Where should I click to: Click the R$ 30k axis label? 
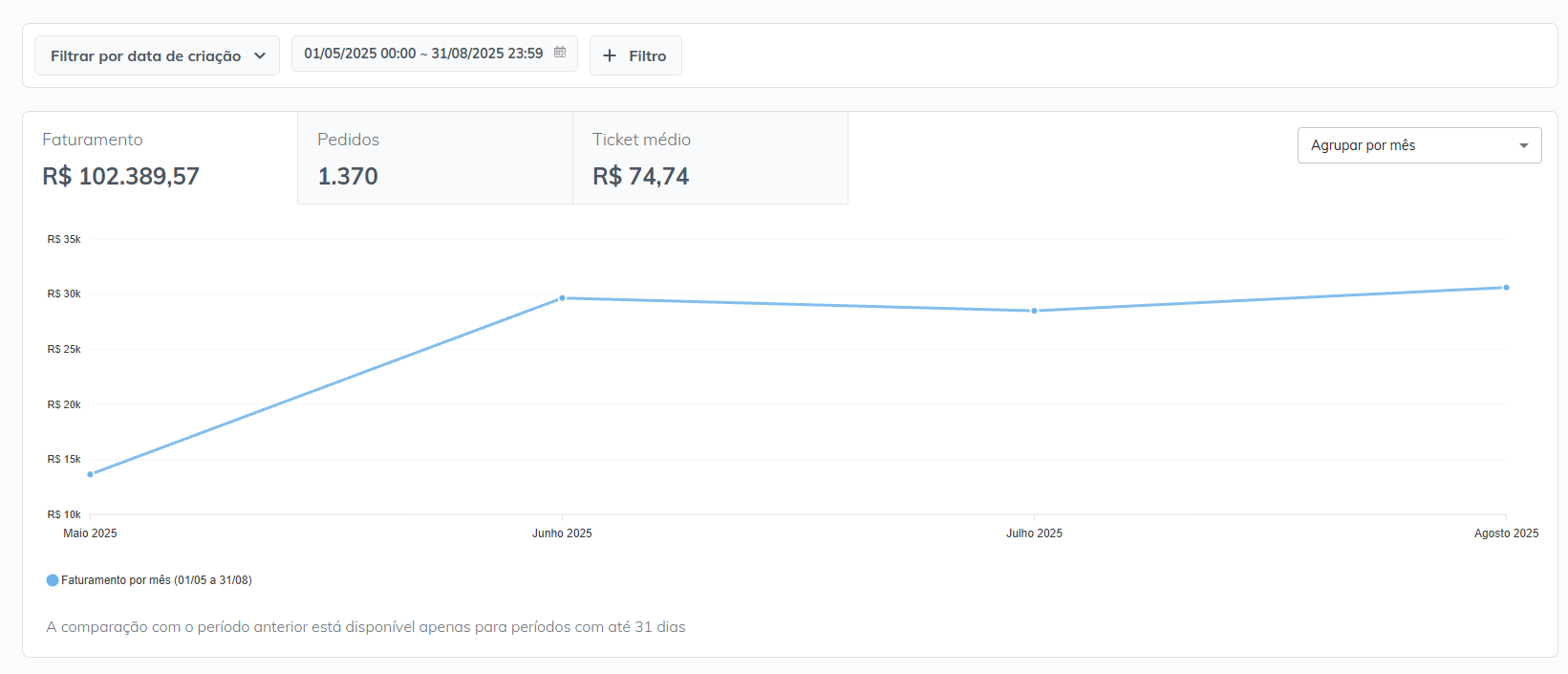tap(64, 294)
